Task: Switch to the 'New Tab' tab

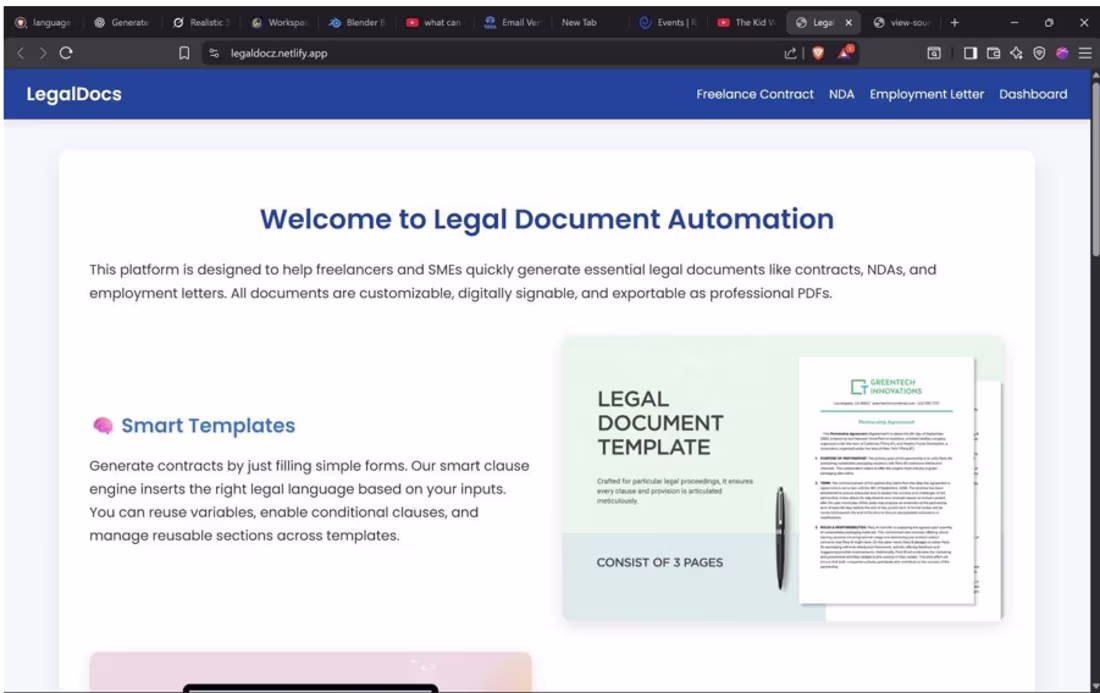Action: coord(591,22)
